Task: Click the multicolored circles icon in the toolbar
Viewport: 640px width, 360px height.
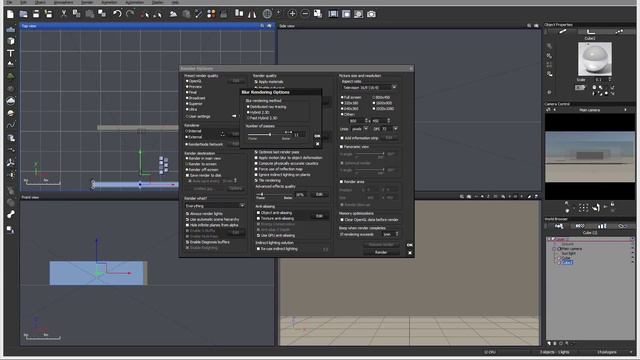Action: pos(211,14)
